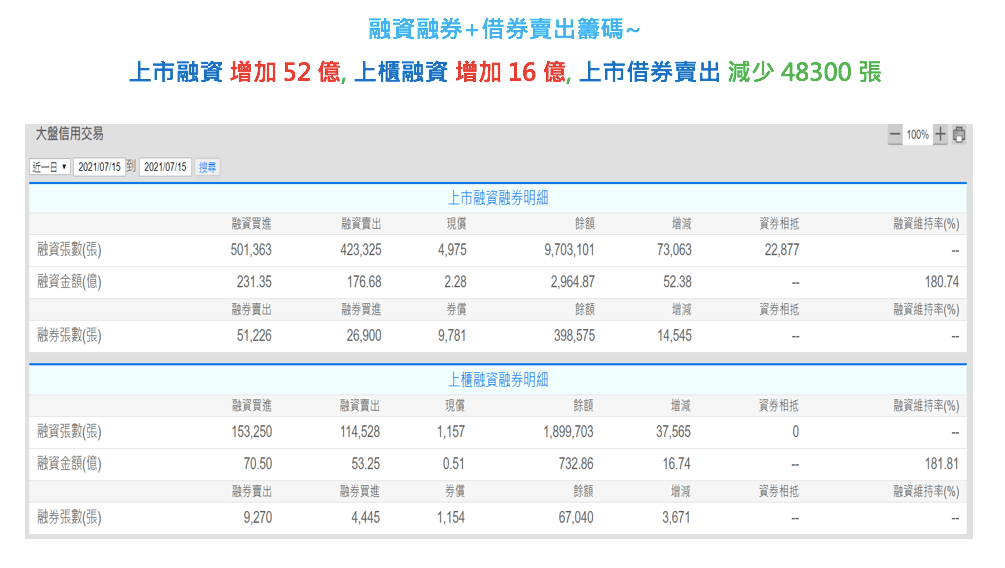This screenshot has width=1005, height=568.
Task: Click the 上市 融資金額 change value 52.38
Action: click(676, 282)
